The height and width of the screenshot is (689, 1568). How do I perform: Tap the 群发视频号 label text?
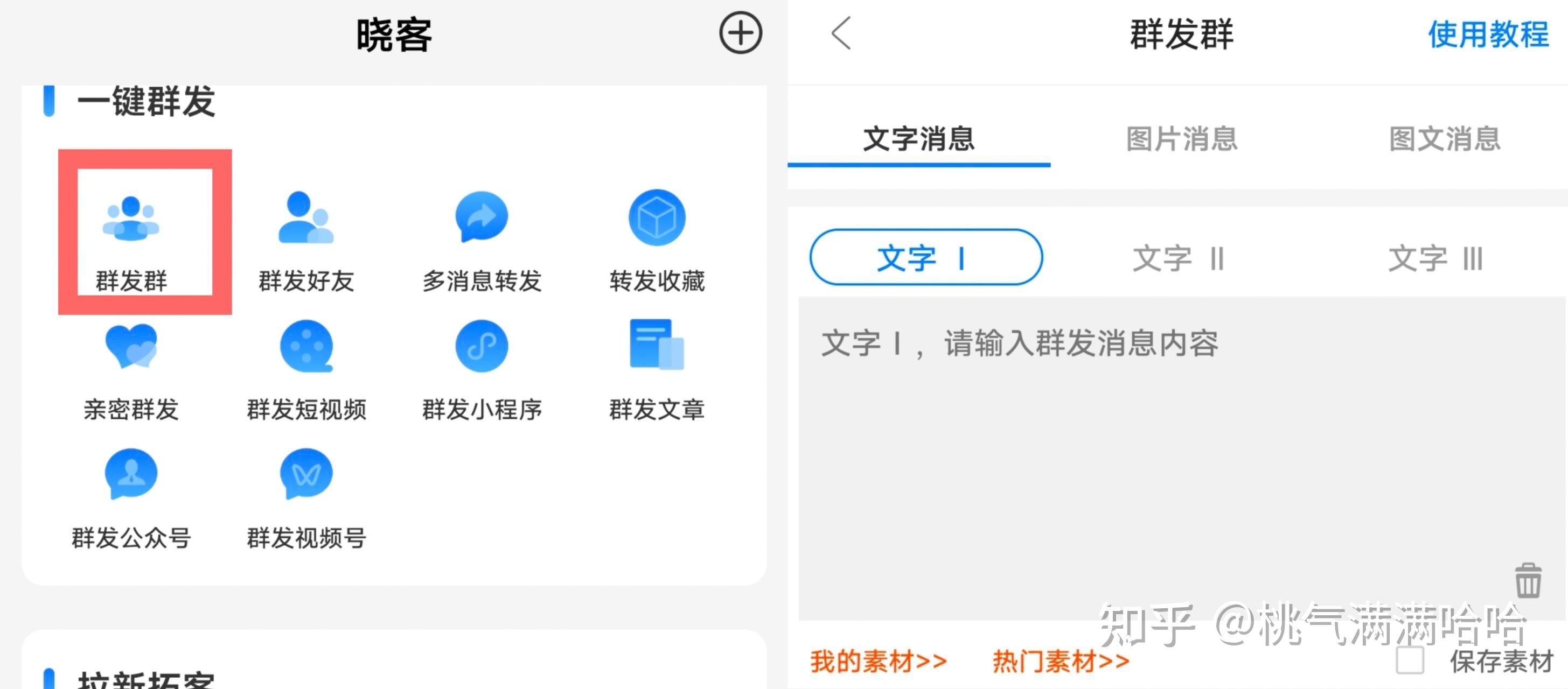point(306,538)
